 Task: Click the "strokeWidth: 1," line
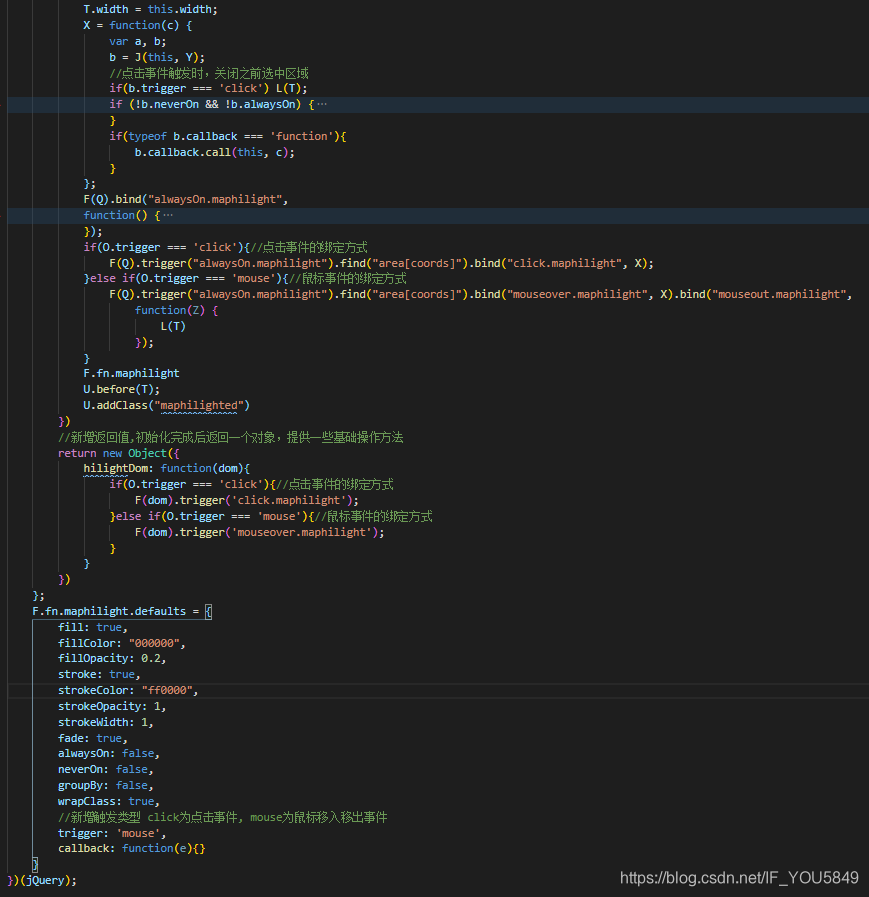(x=106, y=722)
